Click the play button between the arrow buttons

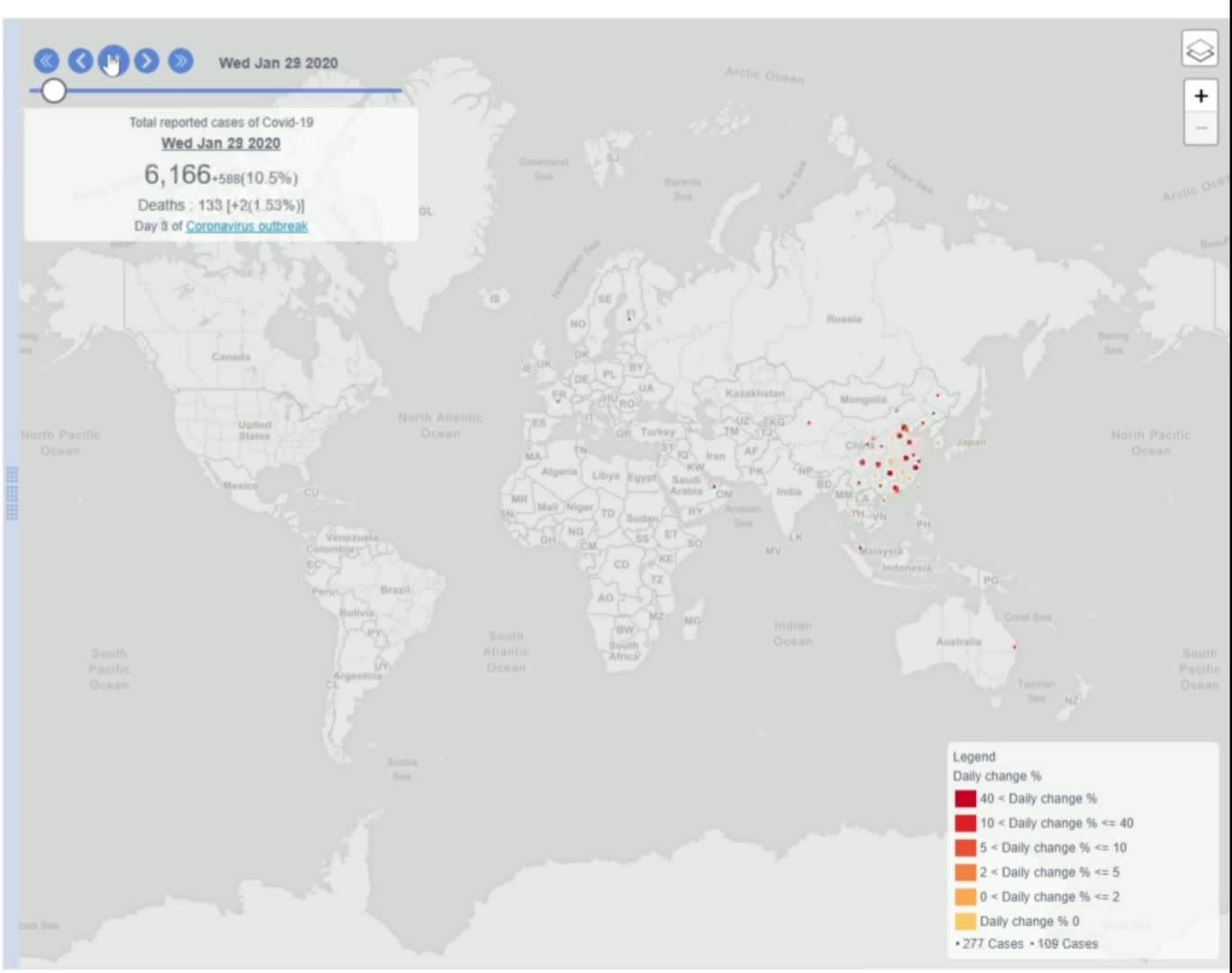pos(113,61)
